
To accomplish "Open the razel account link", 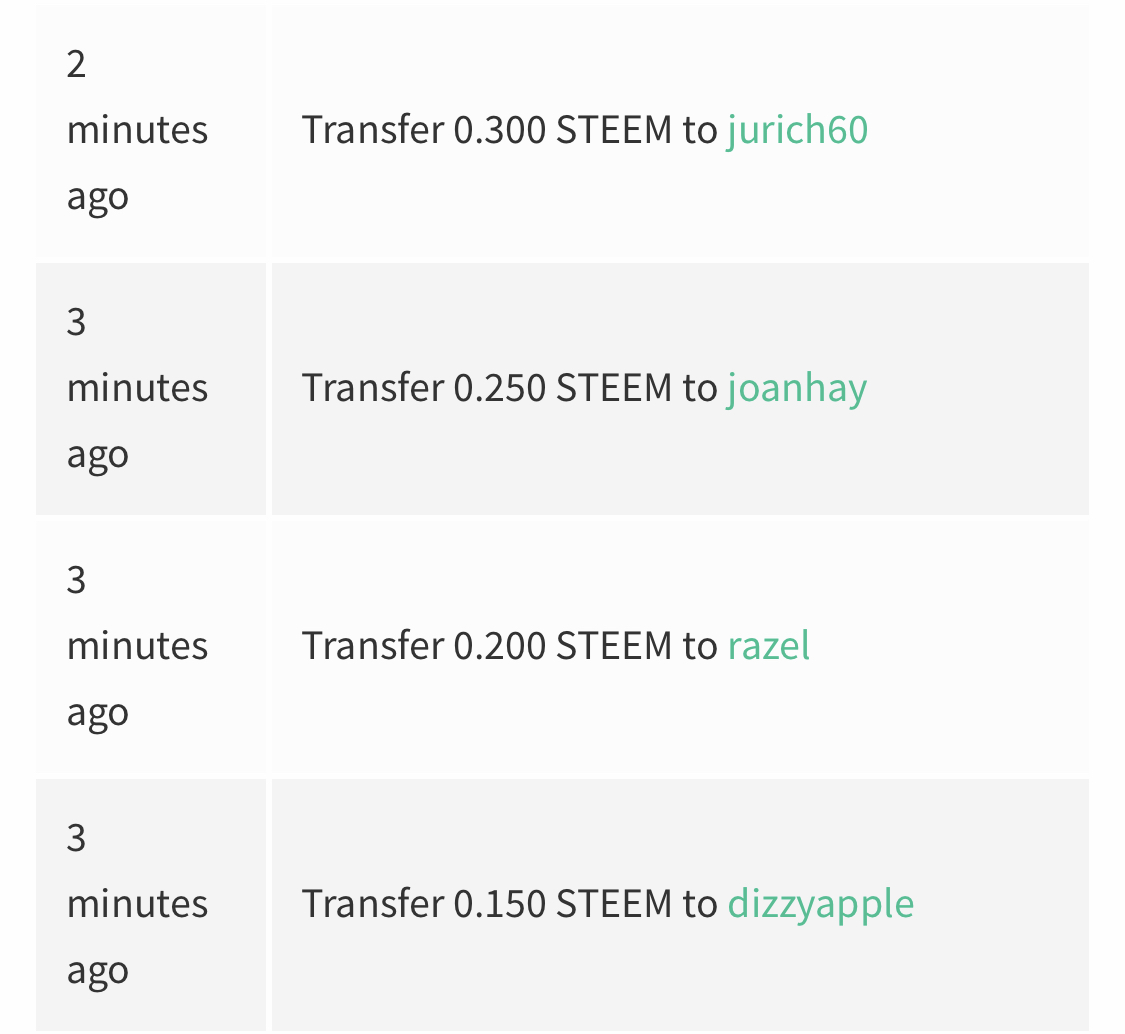I will pos(768,645).
